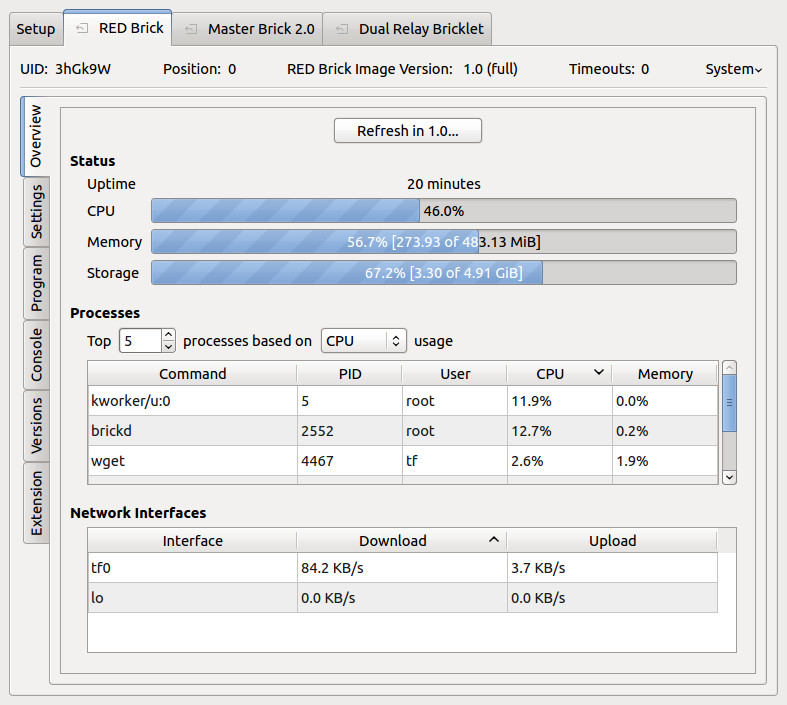Select the wget process row
This screenshot has height=705, width=787.
(x=403, y=461)
